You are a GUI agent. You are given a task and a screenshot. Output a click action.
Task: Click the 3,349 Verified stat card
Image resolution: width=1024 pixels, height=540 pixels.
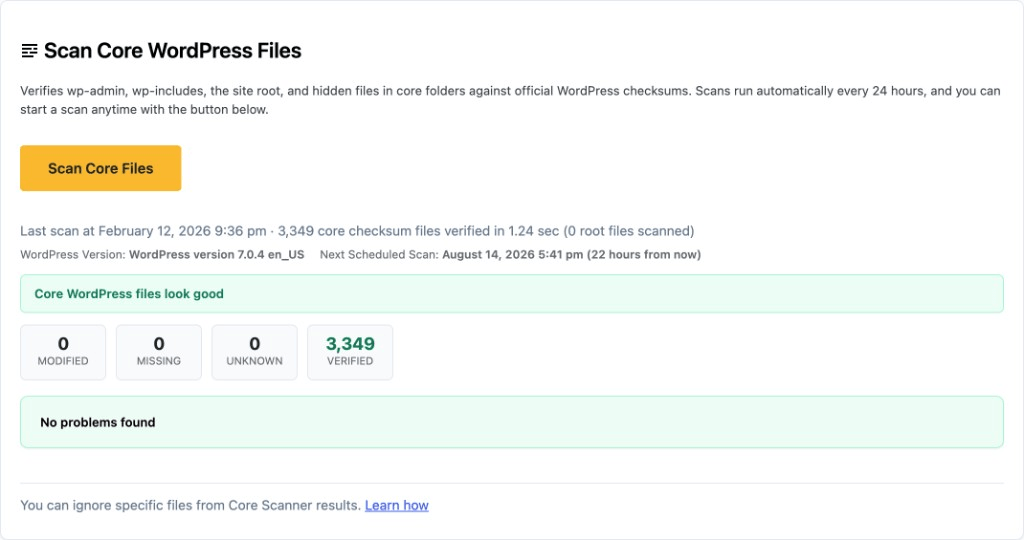coord(350,352)
